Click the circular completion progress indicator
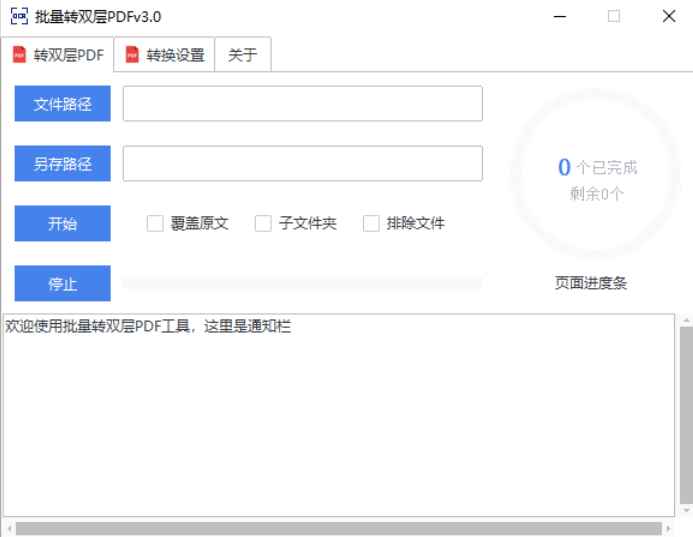 pos(595,173)
